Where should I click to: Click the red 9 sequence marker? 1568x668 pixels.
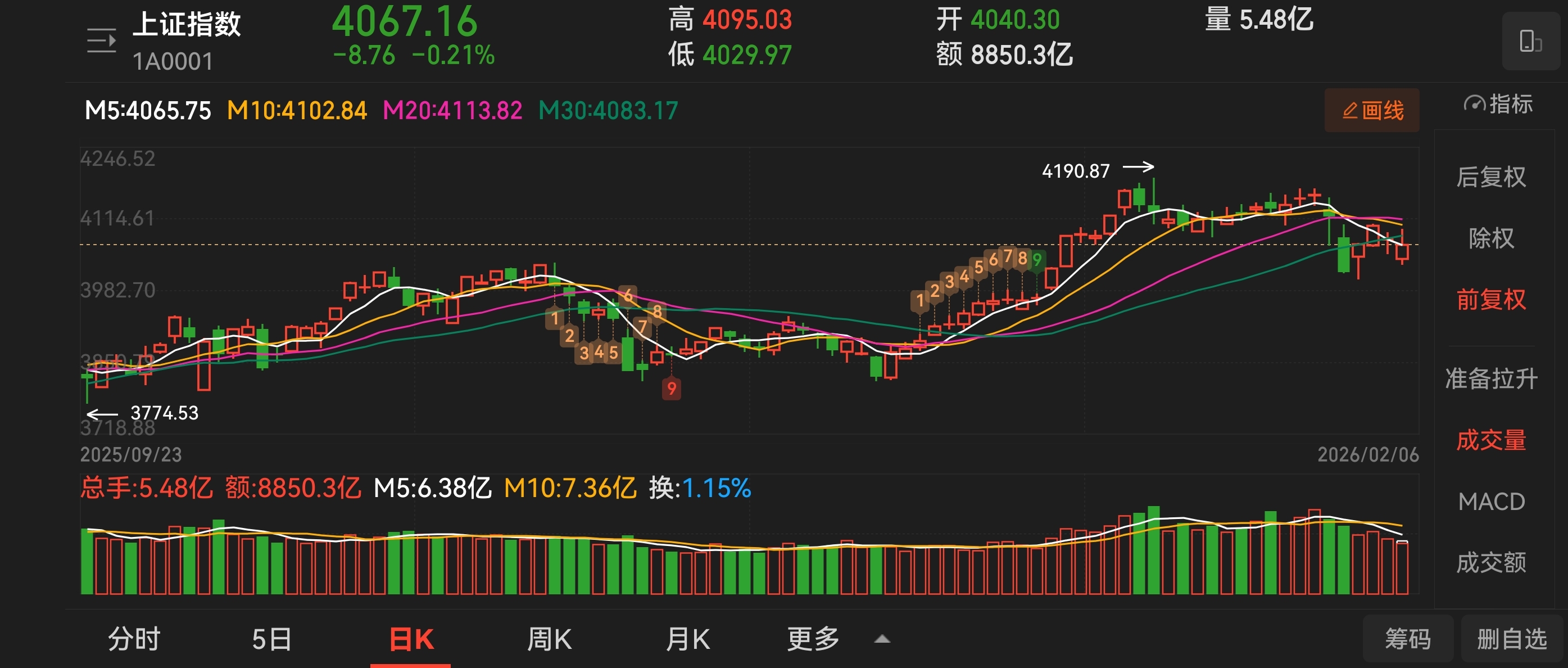point(672,389)
